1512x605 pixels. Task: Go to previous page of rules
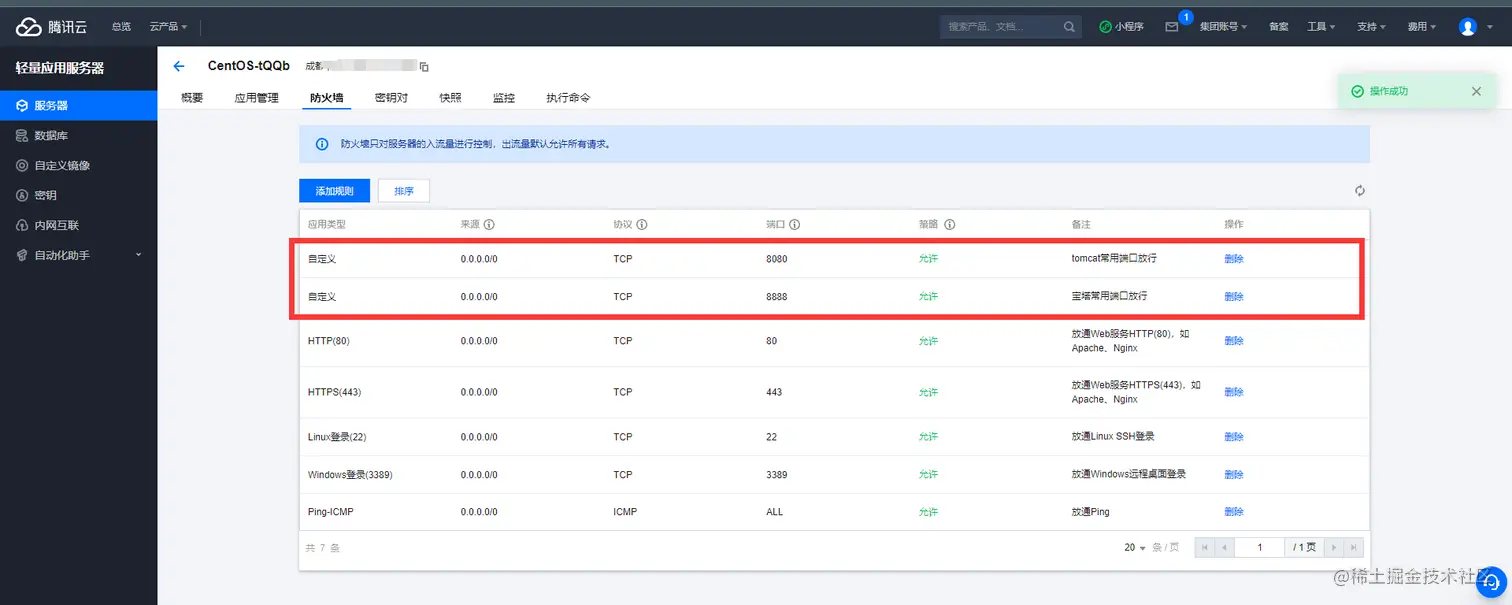1224,548
